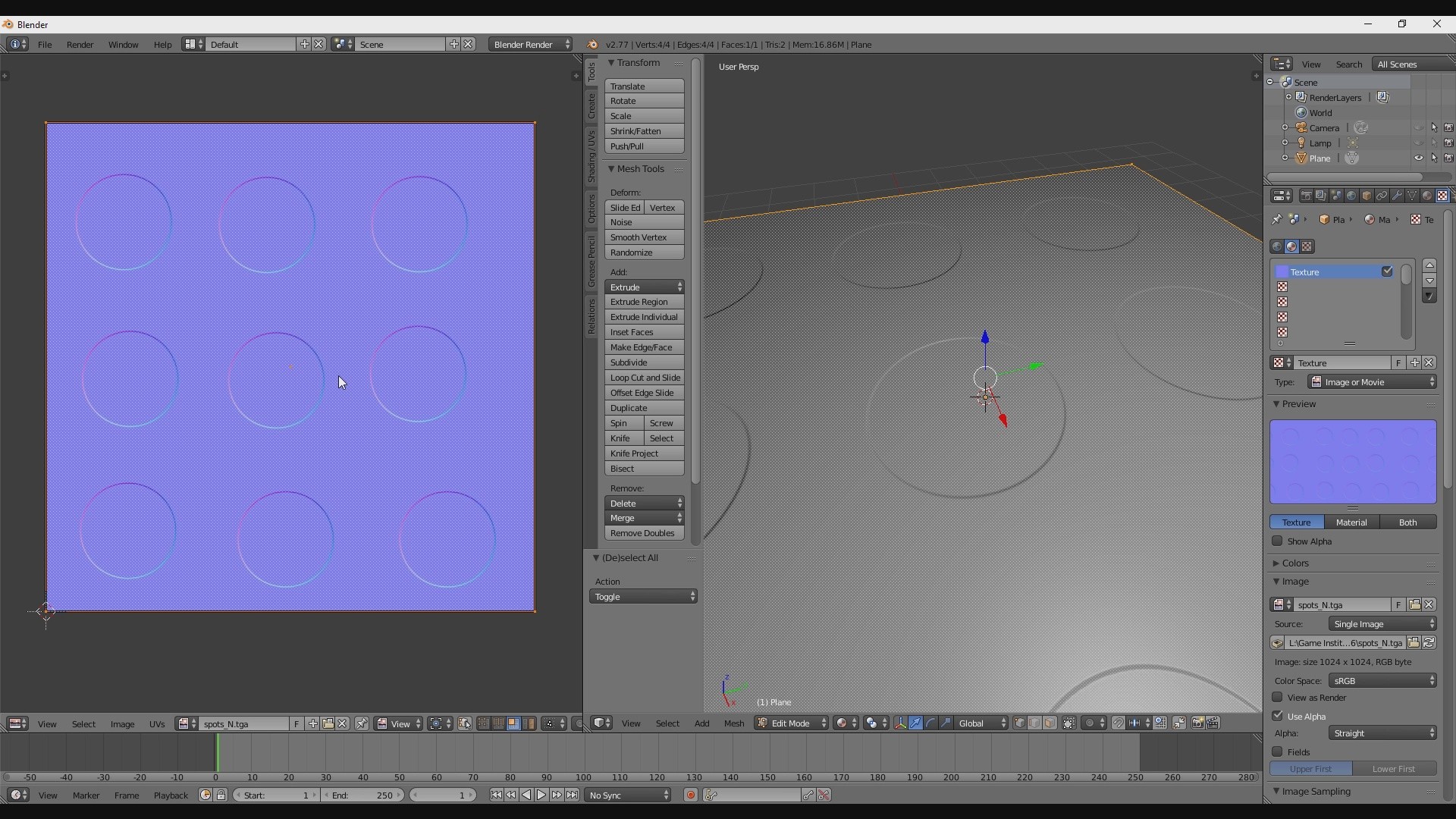Click the Help menu in menubar
1456x819 pixels.
[162, 44]
